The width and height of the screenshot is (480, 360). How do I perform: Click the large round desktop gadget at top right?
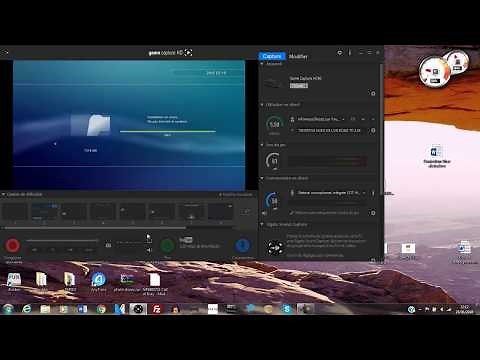pos(435,72)
